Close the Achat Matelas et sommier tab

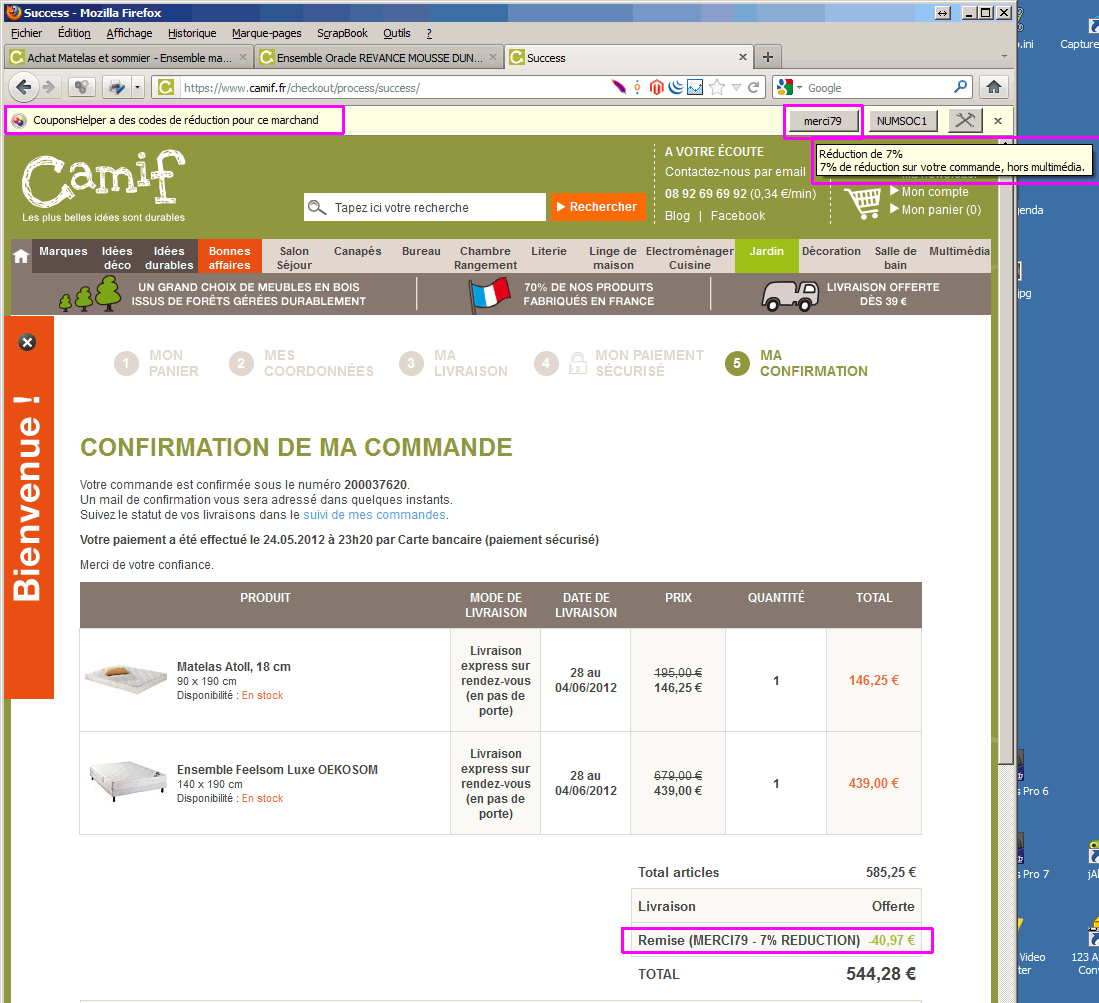[x=243, y=57]
